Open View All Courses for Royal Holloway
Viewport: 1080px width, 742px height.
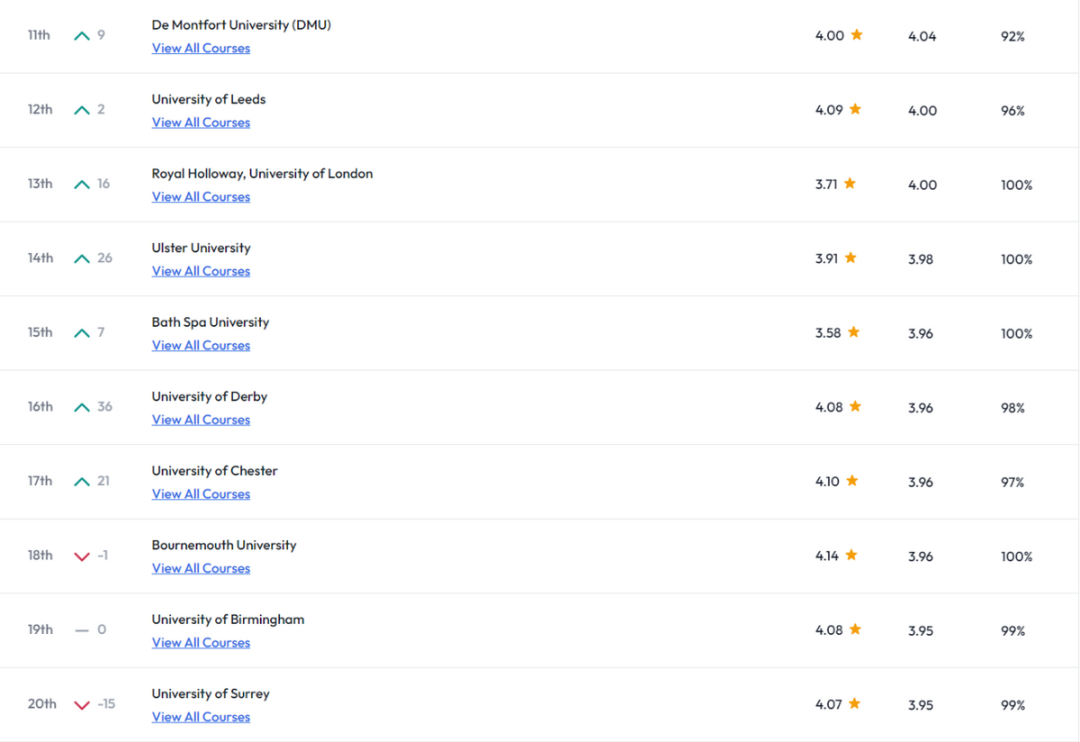(200, 197)
